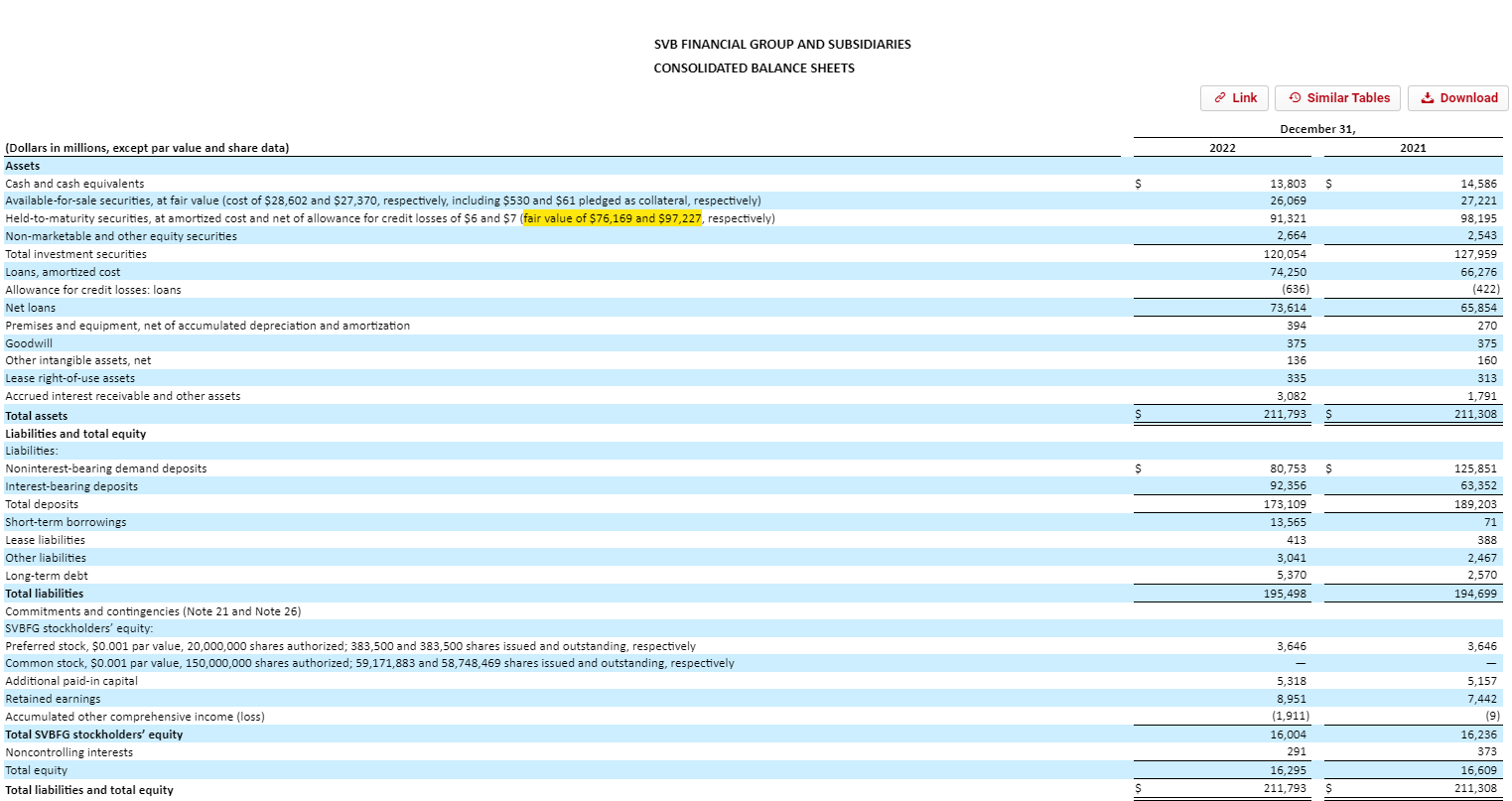Screen dimensions: 1512x801
Task: Click the download arrow icon
Action: click(1428, 98)
